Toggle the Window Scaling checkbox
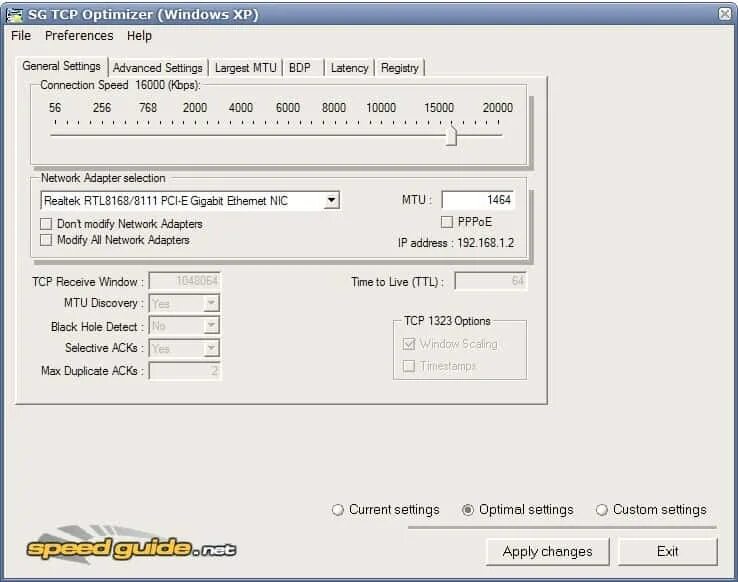Screen dimensions: 738x582 point(409,344)
